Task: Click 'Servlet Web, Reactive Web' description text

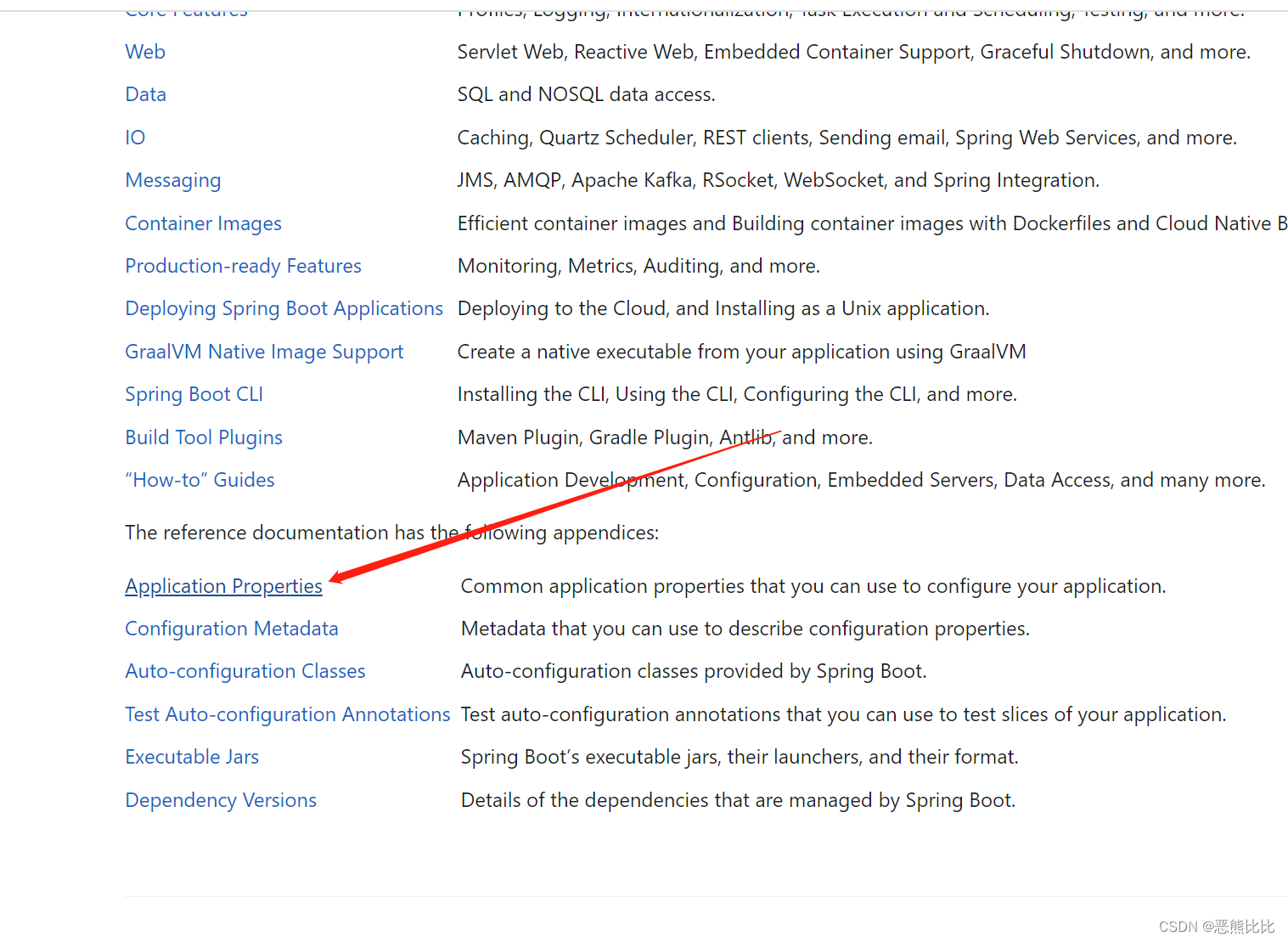Action: pos(854,52)
